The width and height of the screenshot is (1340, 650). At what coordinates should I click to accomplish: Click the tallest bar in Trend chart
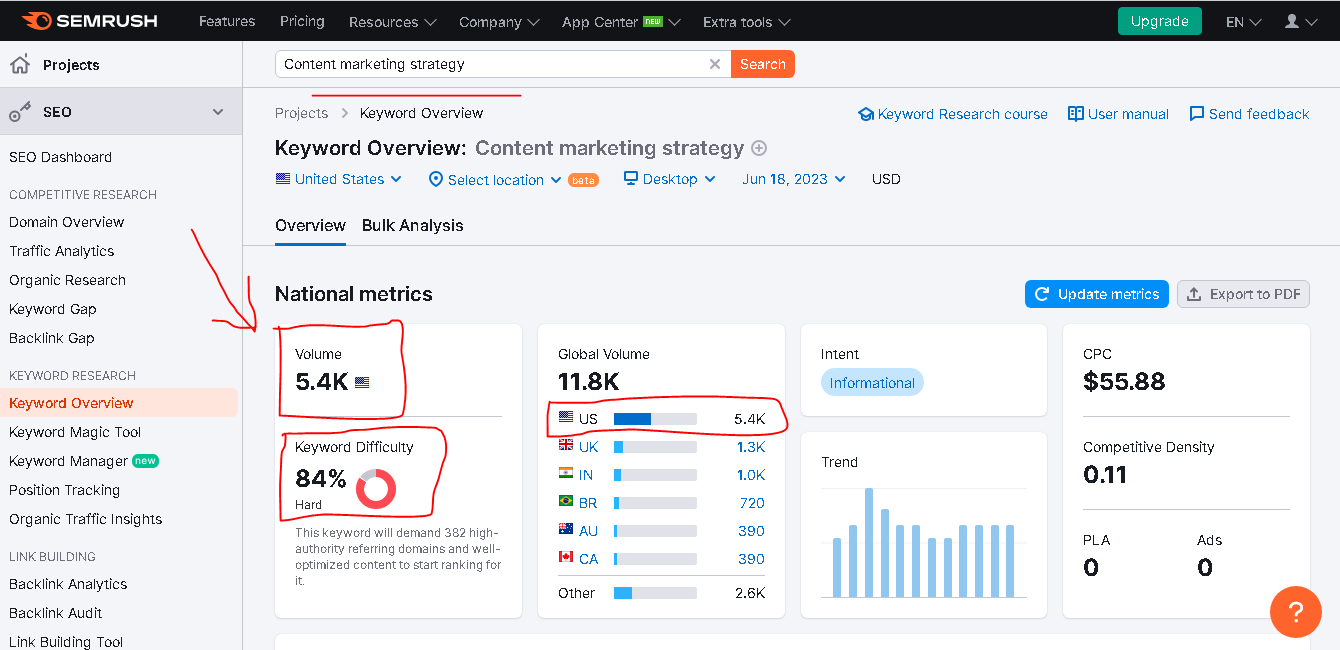point(869,542)
